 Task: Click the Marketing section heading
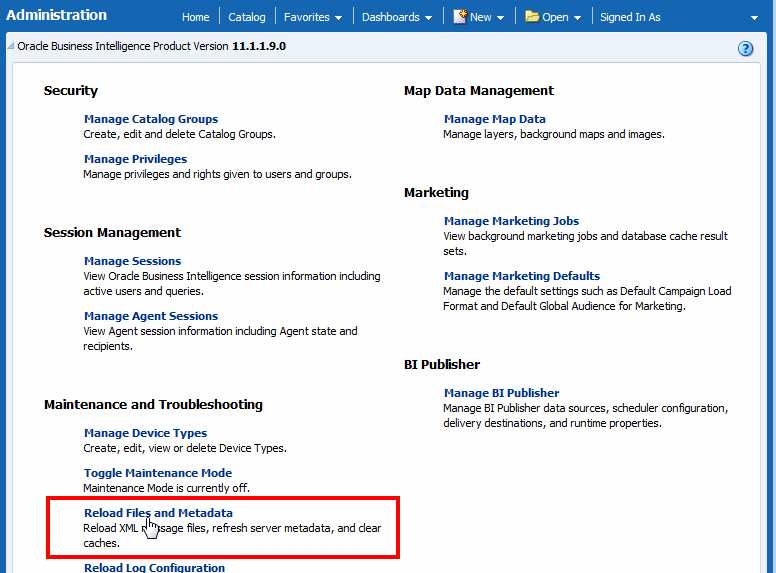point(436,192)
